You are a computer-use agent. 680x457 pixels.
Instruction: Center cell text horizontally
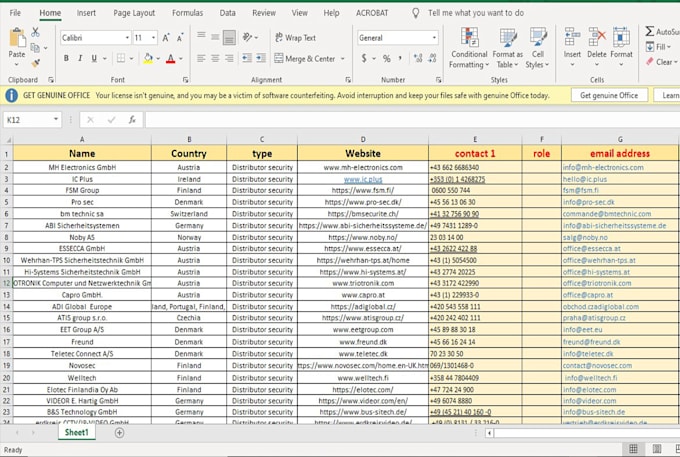click(x=215, y=58)
